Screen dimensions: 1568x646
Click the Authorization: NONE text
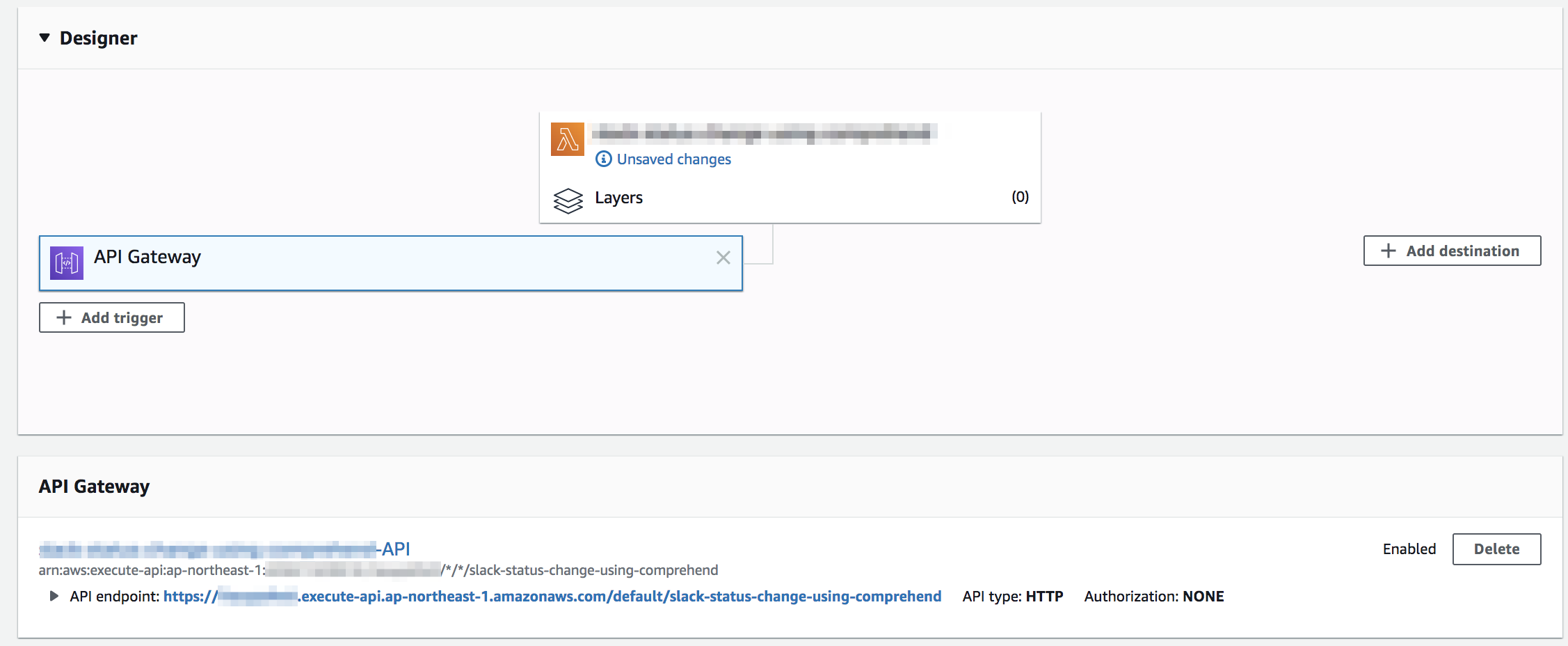pyautogui.click(x=1154, y=597)
